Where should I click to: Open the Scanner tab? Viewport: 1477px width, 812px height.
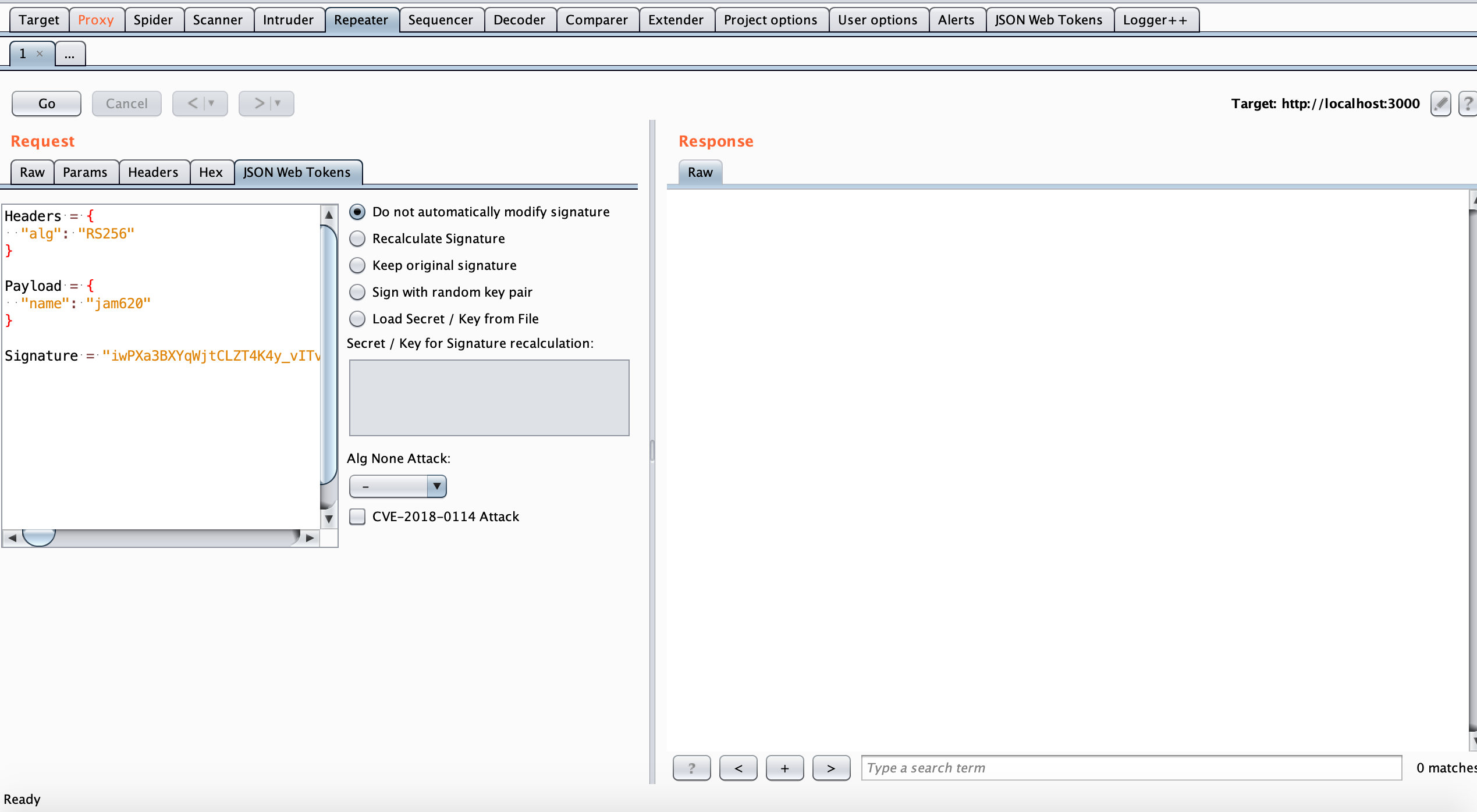(x=218, y=20)
